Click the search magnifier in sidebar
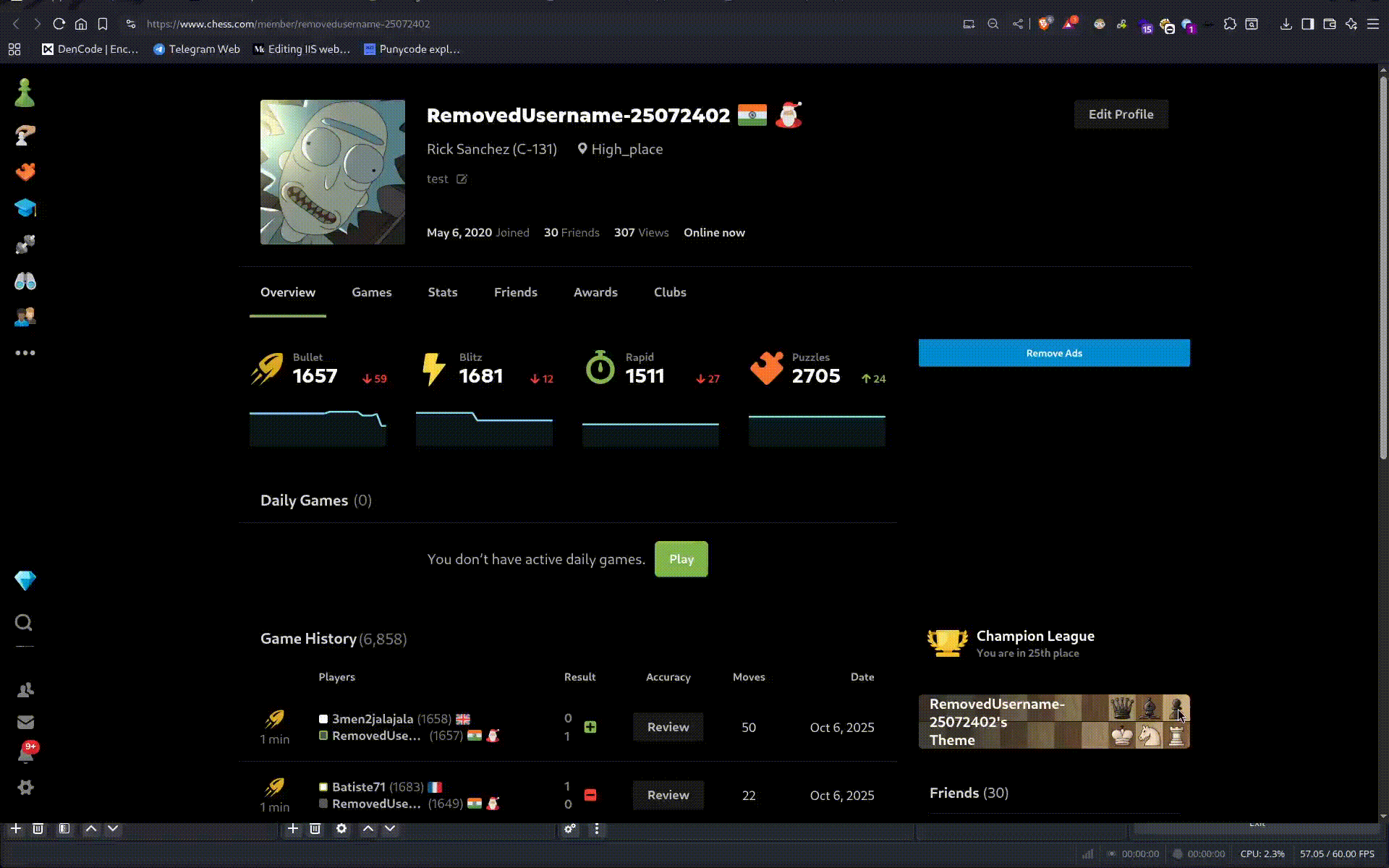 point(24,623)
